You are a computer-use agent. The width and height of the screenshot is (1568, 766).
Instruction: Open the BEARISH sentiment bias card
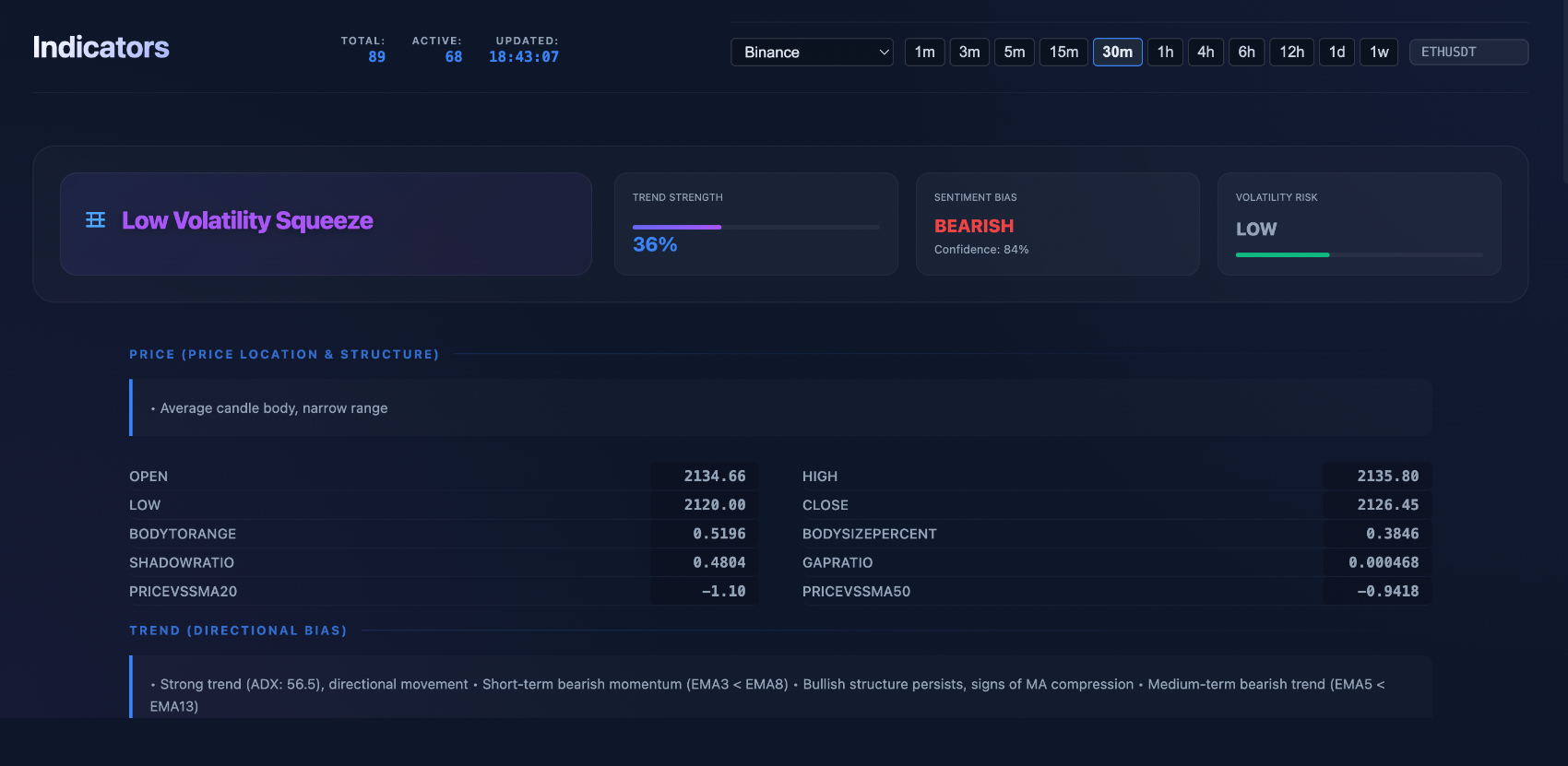pyautogui.click(x=1057, y=224)
